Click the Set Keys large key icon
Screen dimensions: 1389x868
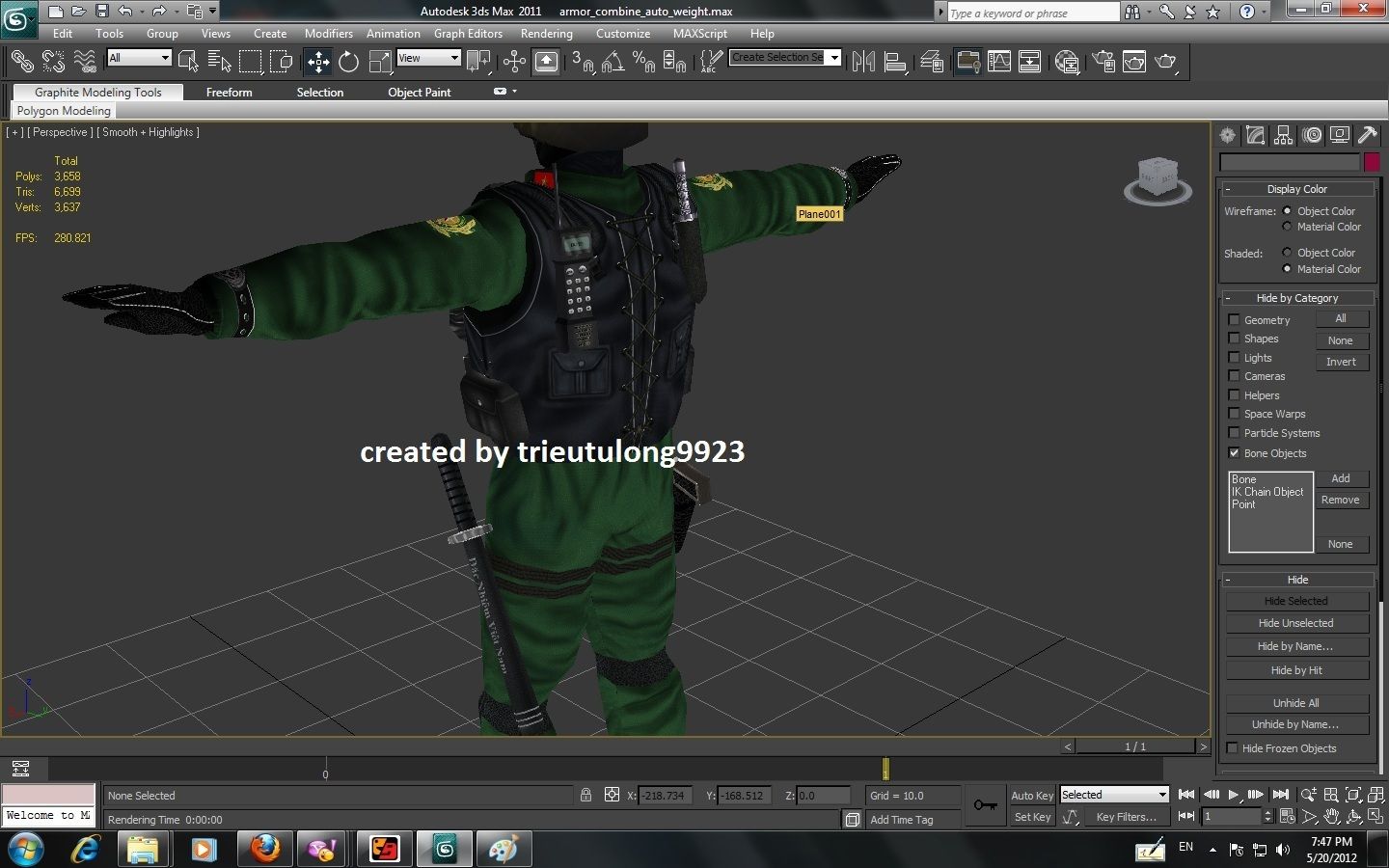click(x=986, y=805)
